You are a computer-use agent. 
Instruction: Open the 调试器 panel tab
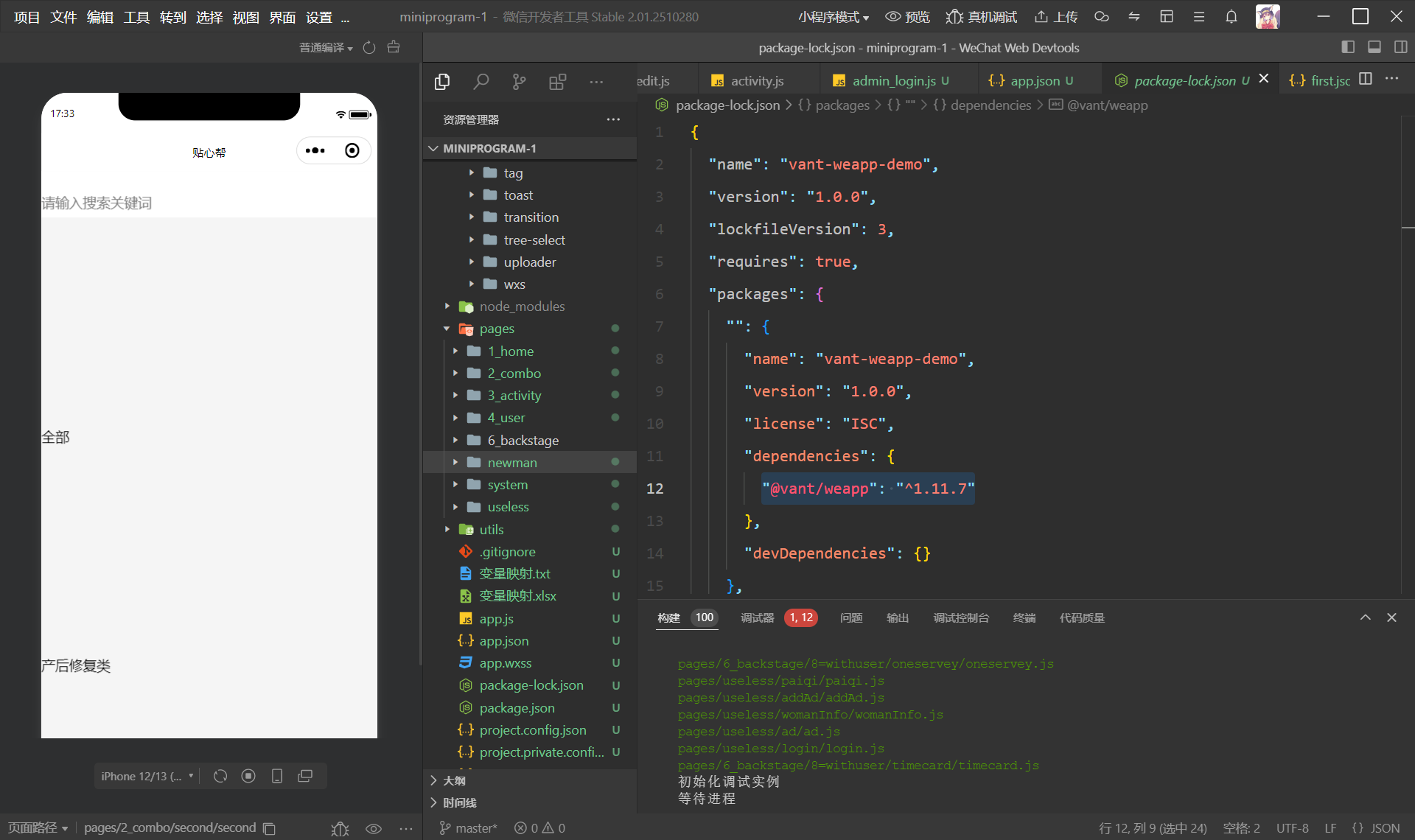tap(757, 617)
